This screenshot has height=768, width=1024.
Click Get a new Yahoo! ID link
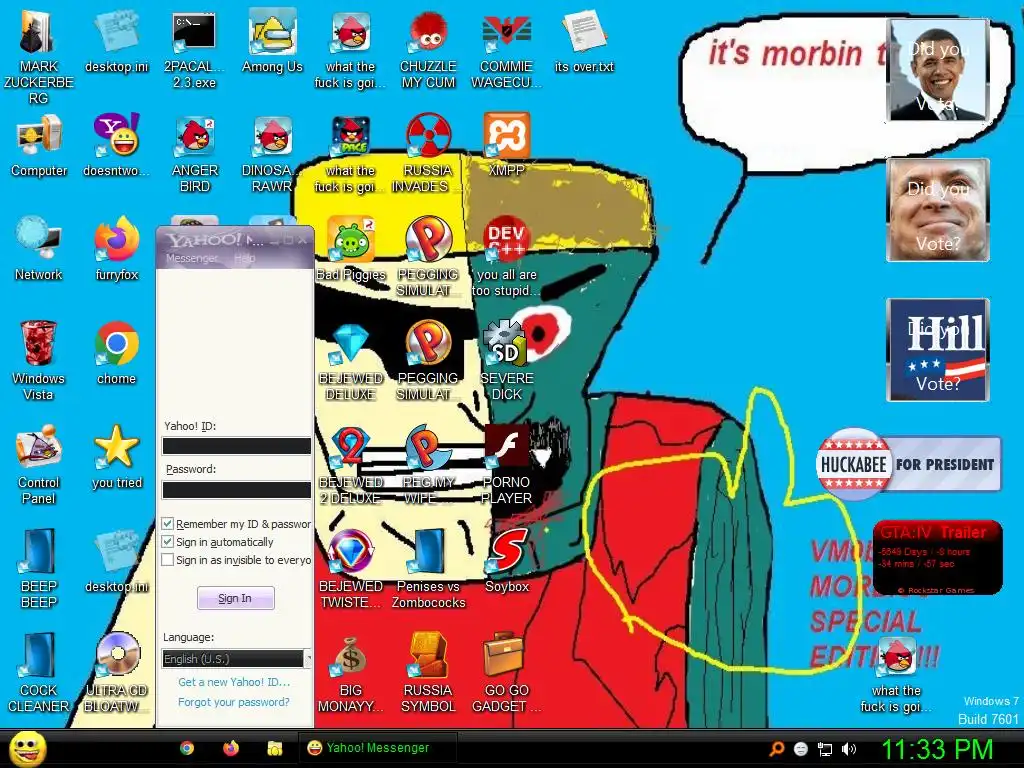tap(234, 682)
